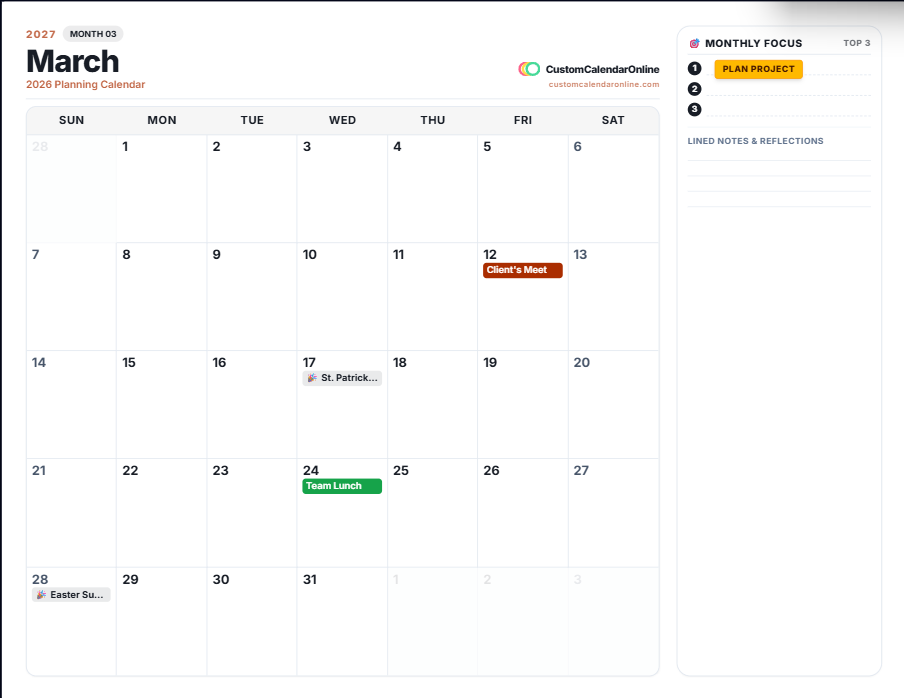This screenshot has width=904, height=698.
Task: Click the March title heading
Action: (x=73, y=61)
